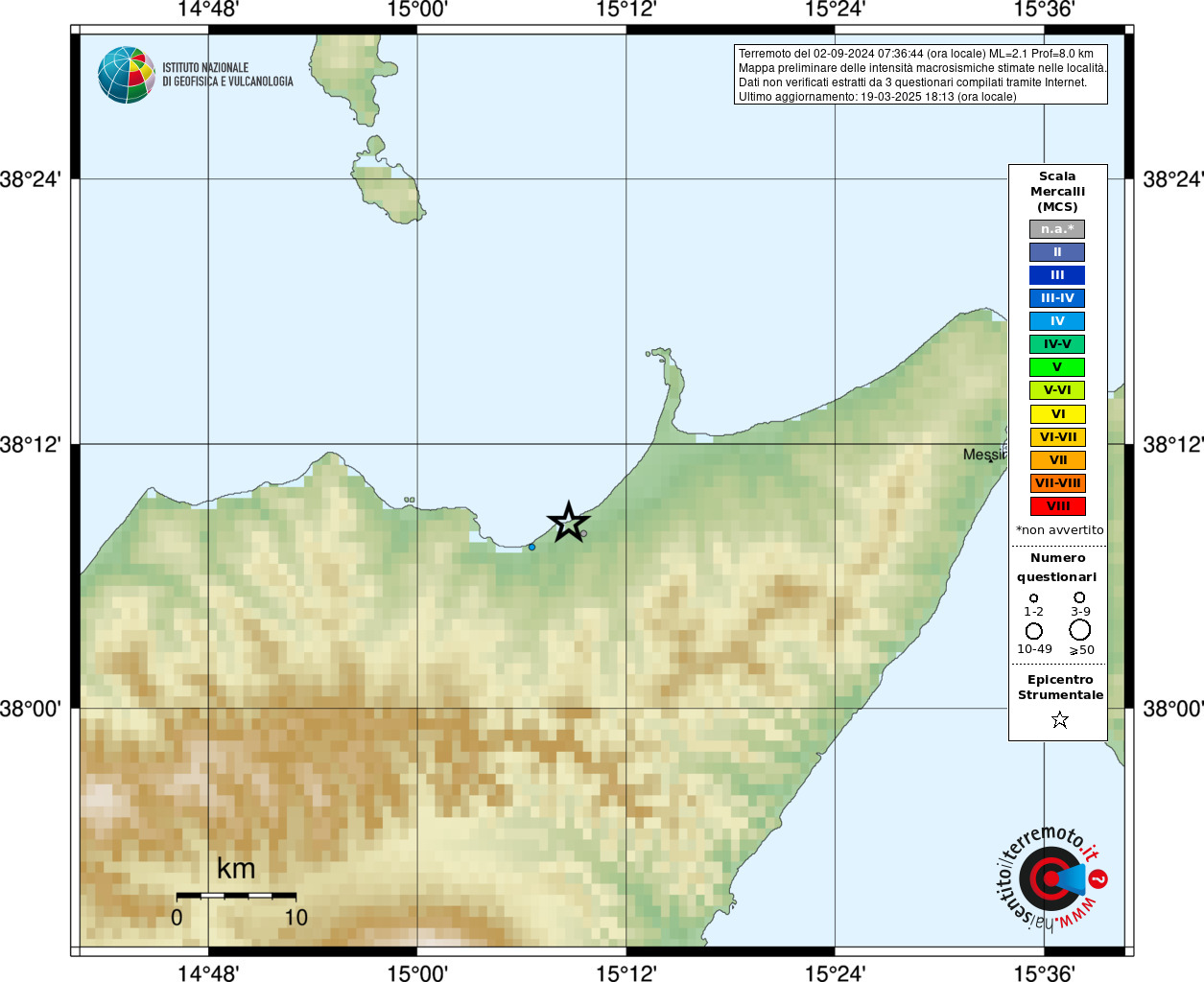Select the VII-VIII legend swatch
The image size is (1204, 982).
click(x=1057, y=483)
